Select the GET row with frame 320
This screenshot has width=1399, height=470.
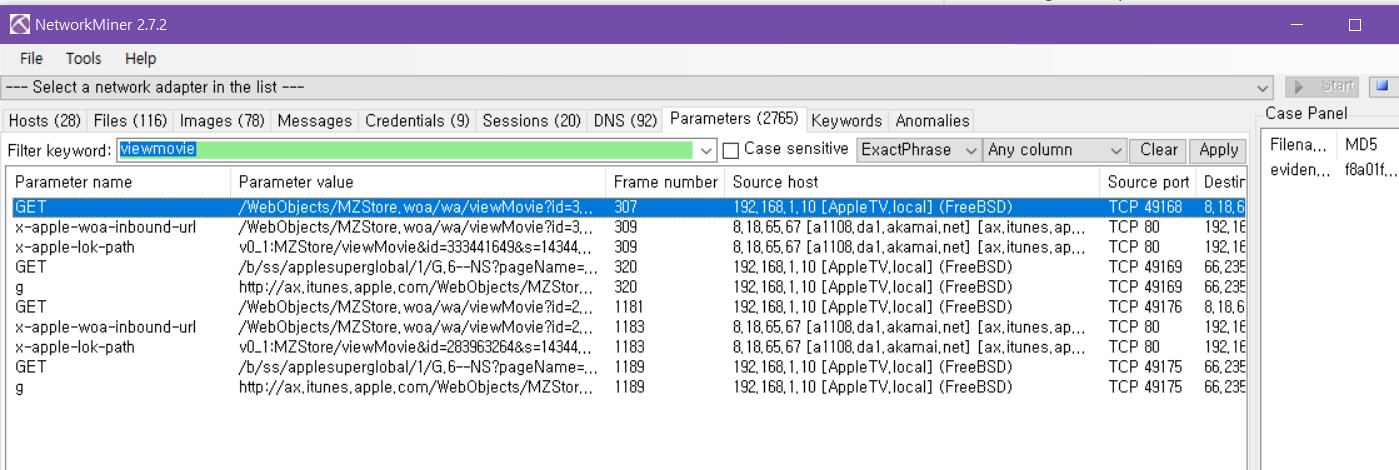click(627, 267)
